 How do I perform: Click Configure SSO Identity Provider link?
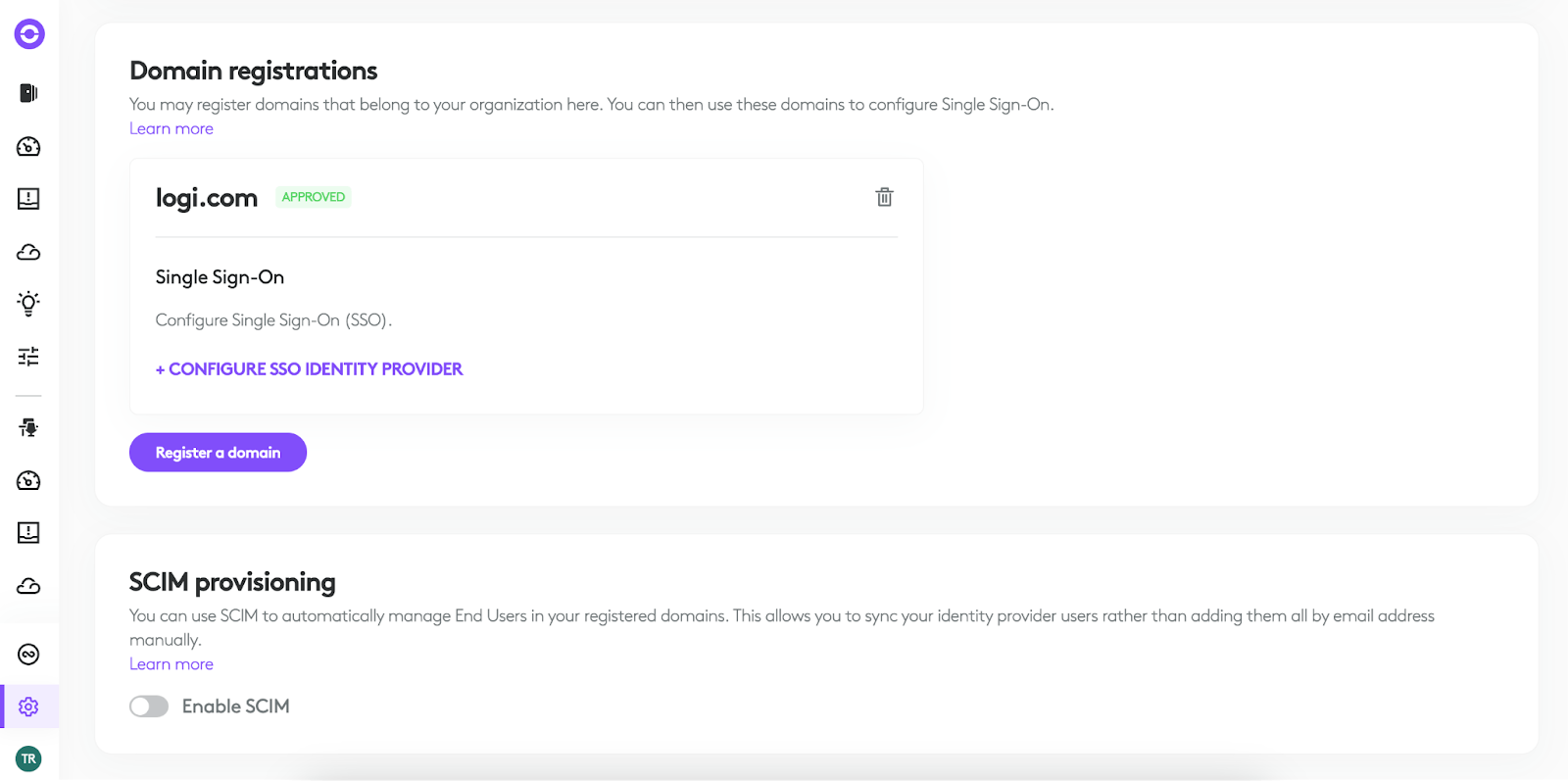309,369
